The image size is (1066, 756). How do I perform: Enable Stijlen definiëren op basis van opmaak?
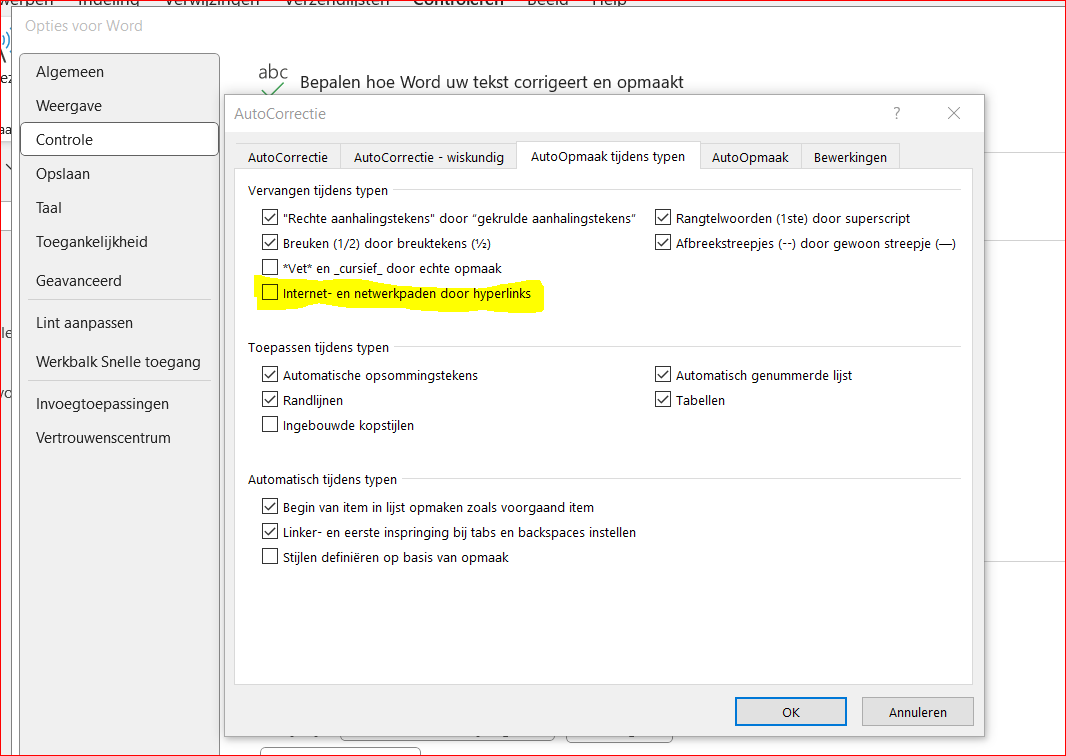270,557
